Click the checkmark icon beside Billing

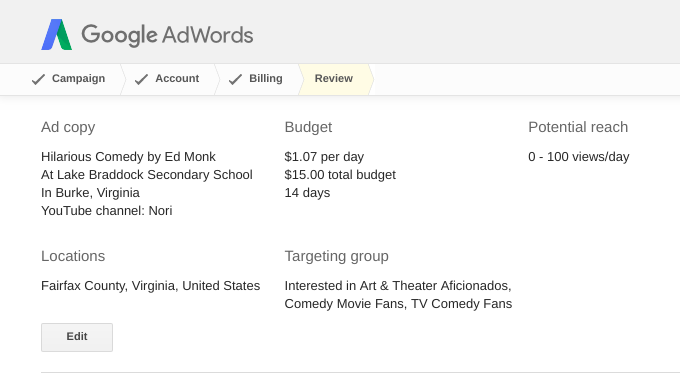pos(235,79)
